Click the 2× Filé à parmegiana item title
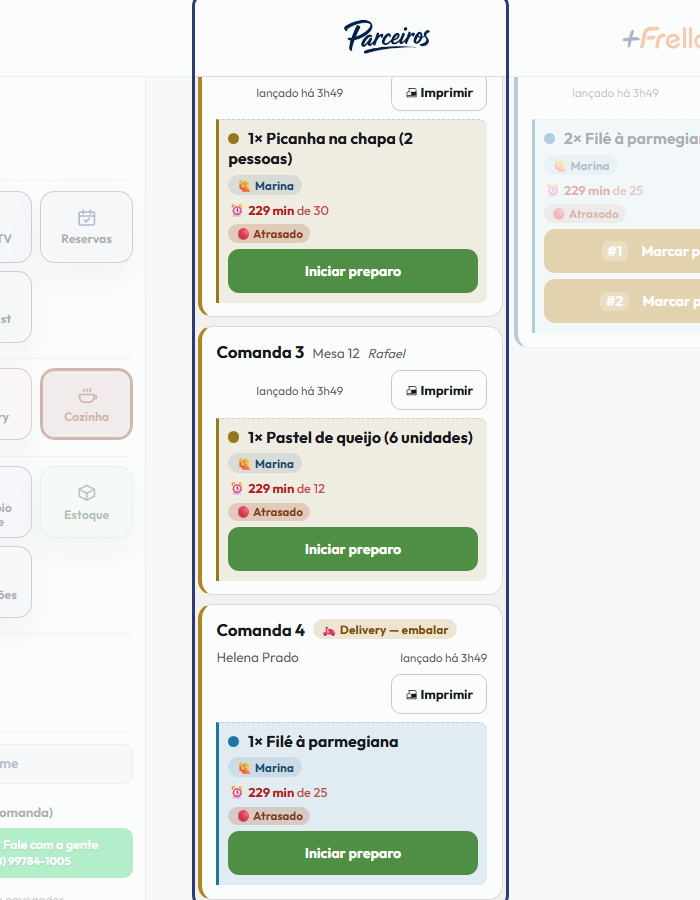 coord(631,138)
